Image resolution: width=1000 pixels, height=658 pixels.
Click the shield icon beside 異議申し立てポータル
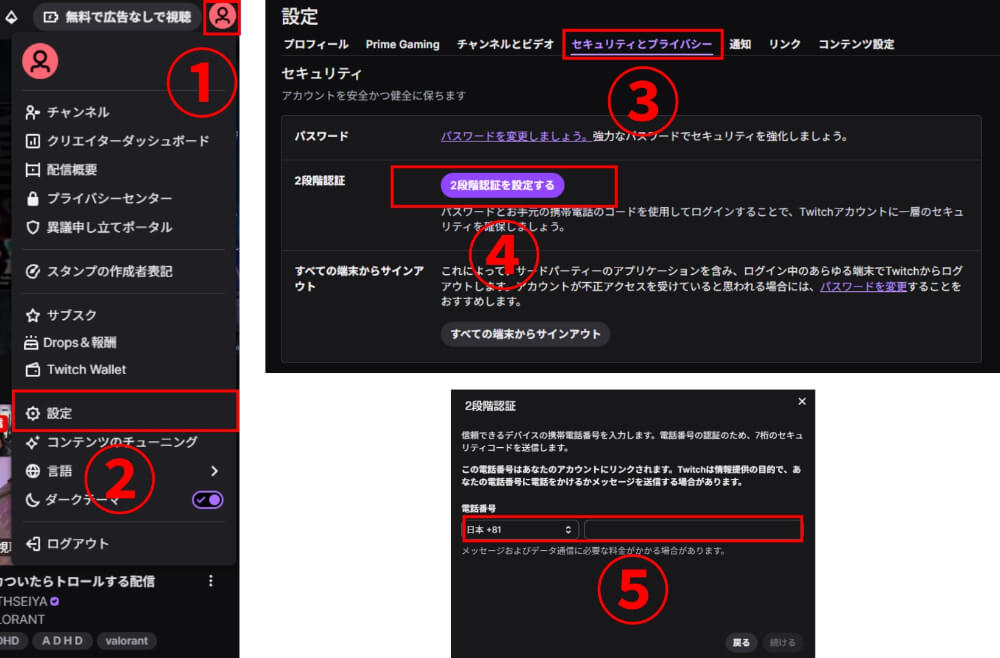pos(33,227)
